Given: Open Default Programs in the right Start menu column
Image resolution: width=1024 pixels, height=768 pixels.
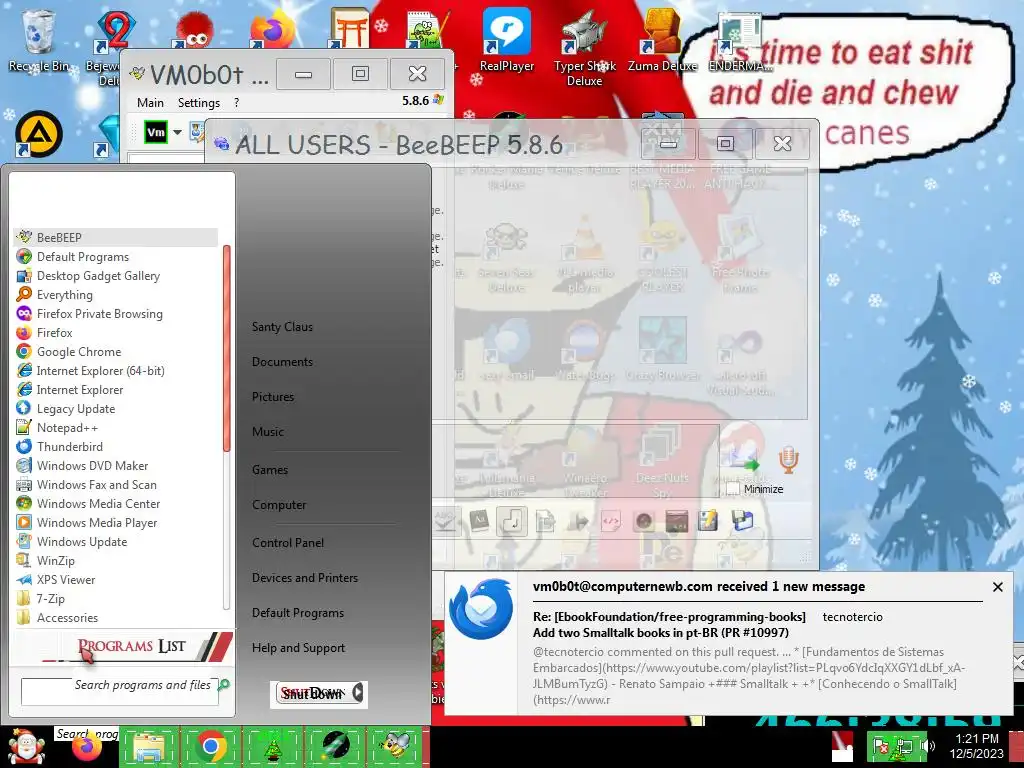Looking at the screenshot, I should point(298,613).
